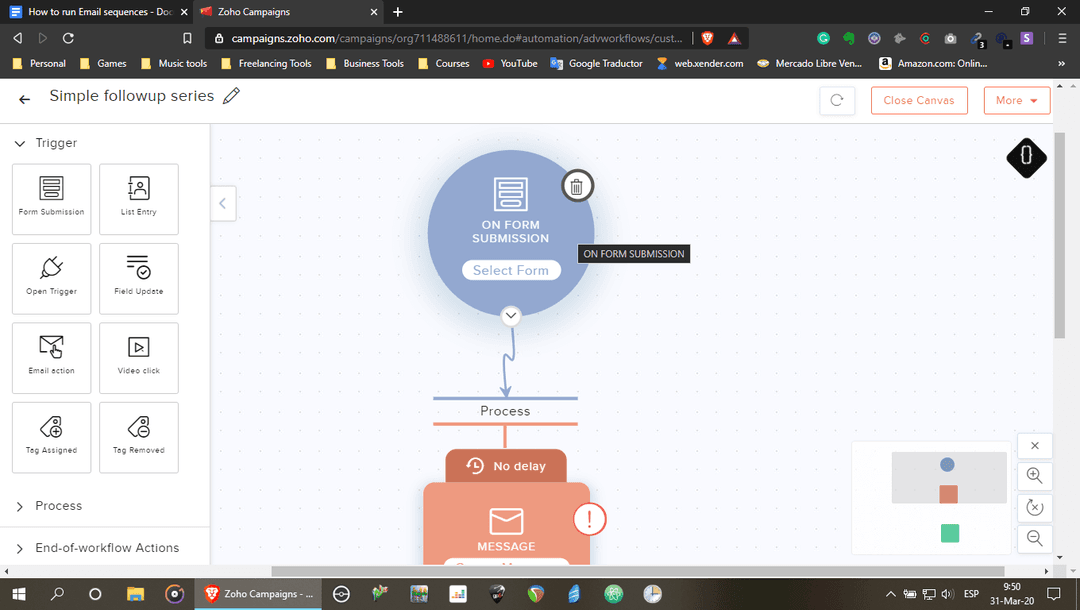The height and width of the screenshot is (610, 1080).
Task: Switch to the Zoho Campaigns tab
Action: click(290, 13)
